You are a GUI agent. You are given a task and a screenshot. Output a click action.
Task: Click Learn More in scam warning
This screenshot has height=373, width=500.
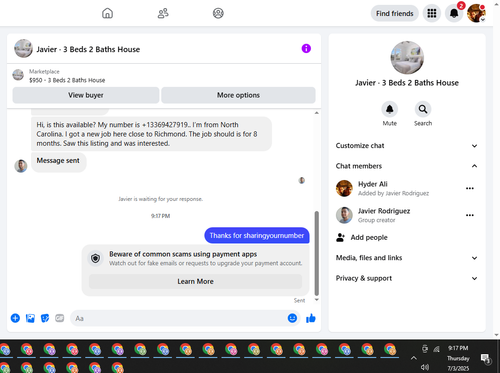tap(195, 281)
